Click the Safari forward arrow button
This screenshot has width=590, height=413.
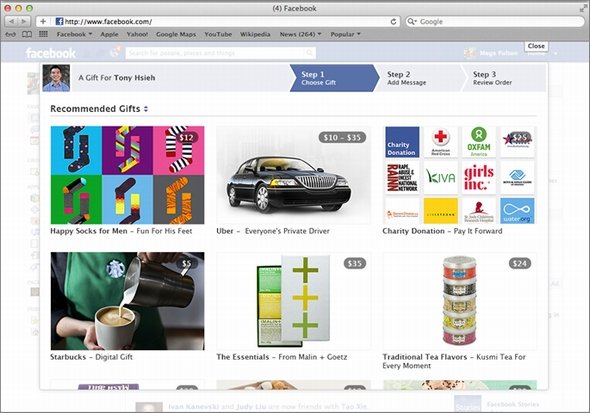(24, 21)
